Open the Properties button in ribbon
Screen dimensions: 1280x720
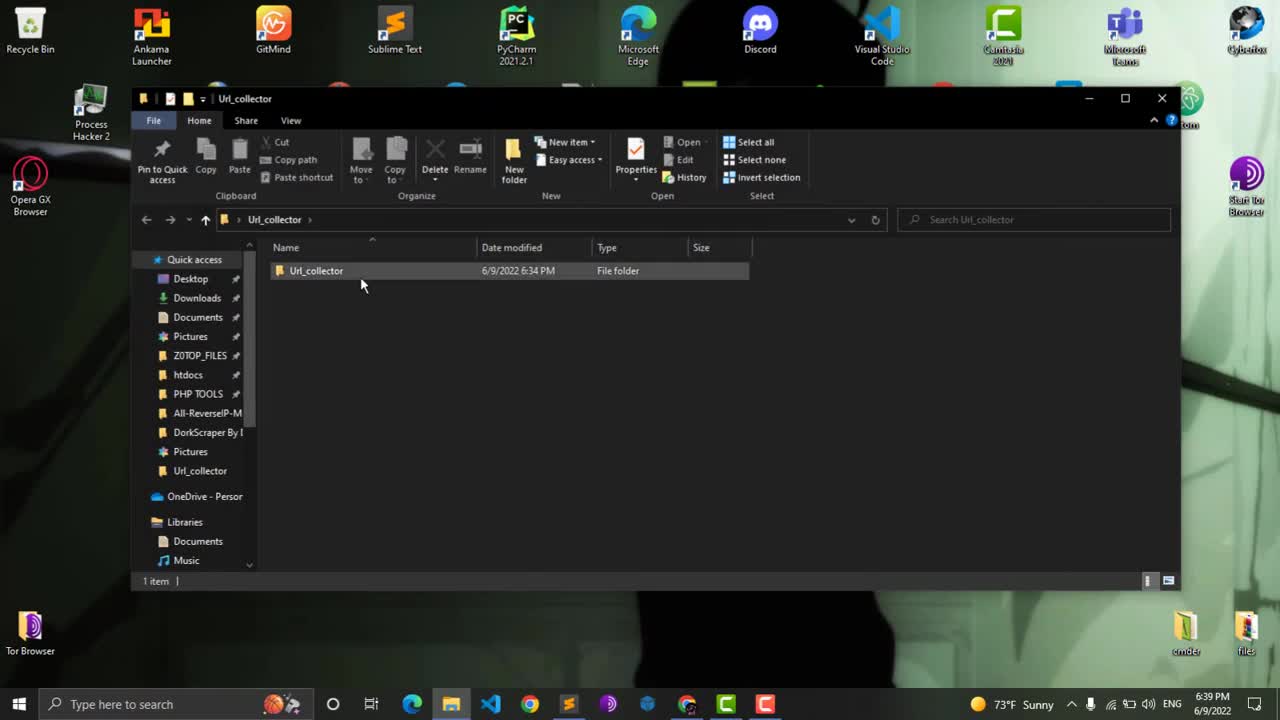coord(636,158)
